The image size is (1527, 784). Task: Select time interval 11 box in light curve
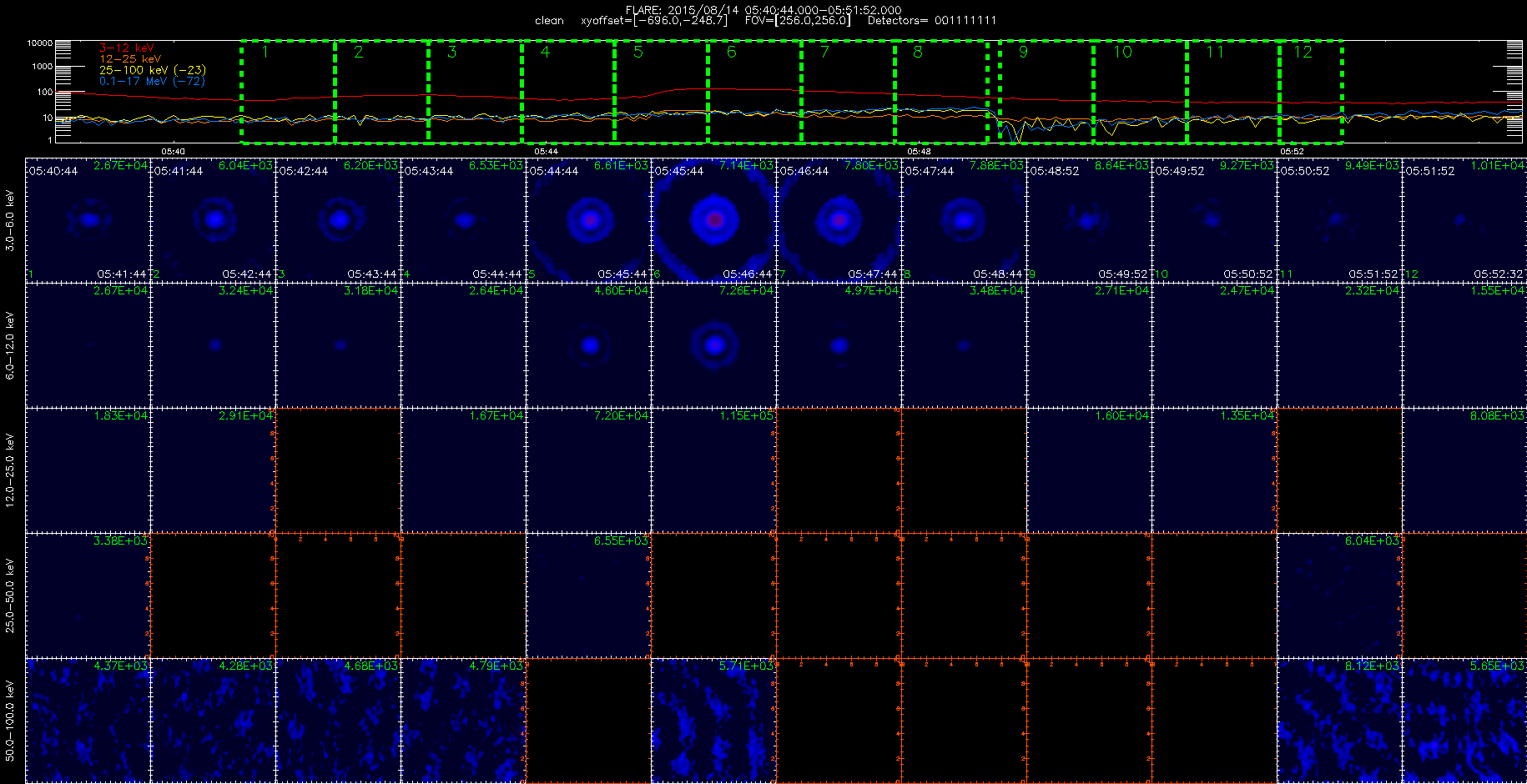(x=1233, y=92)
